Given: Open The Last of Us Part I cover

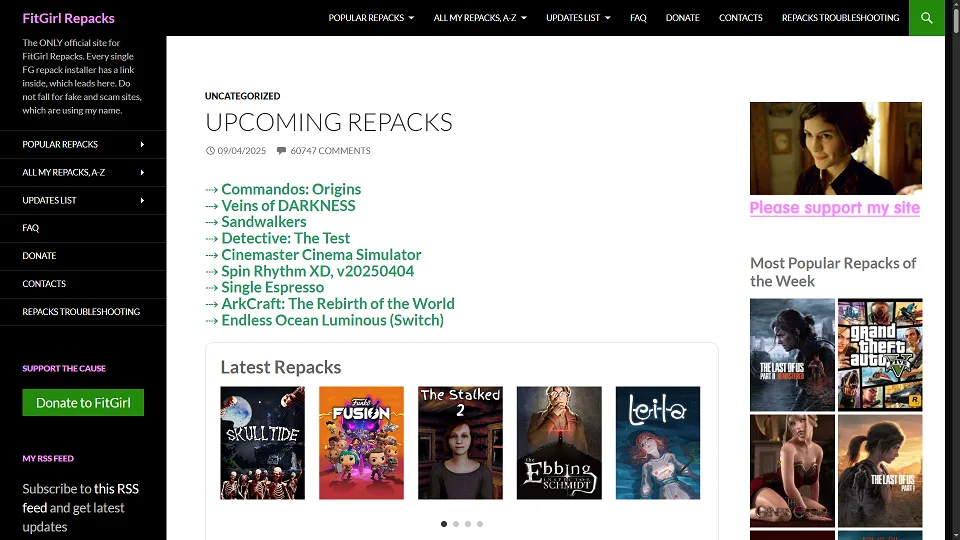Looking at the screenshot, I should (880, 471).
